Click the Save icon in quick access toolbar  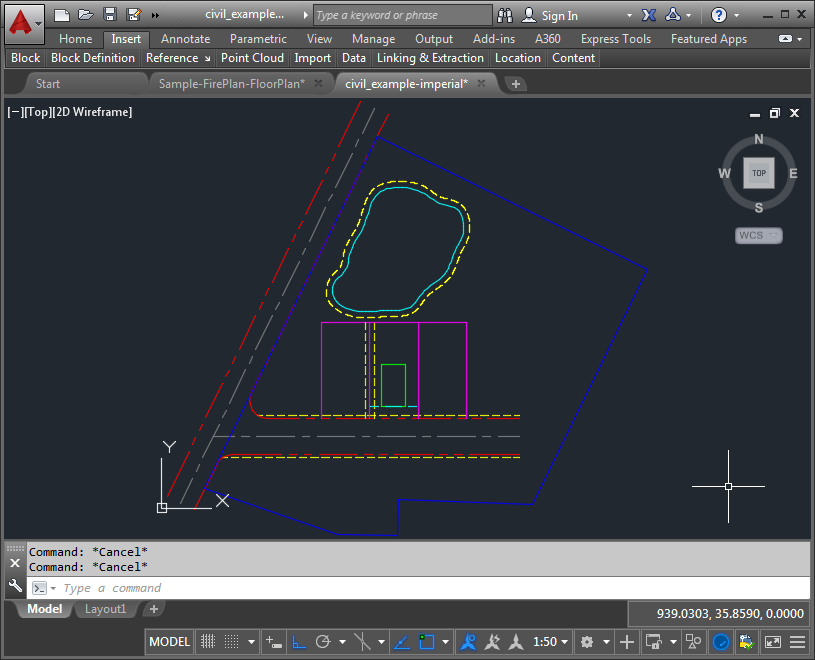pyautogui.click(x=110, y=15)
